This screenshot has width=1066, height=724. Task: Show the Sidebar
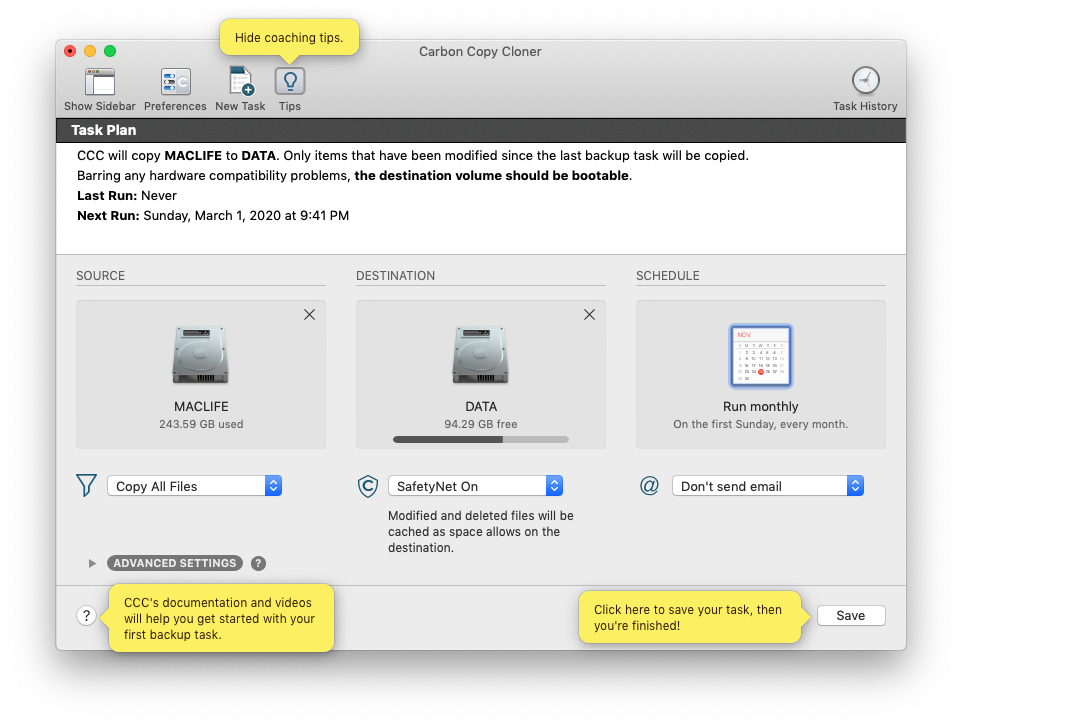click(99, 85)
